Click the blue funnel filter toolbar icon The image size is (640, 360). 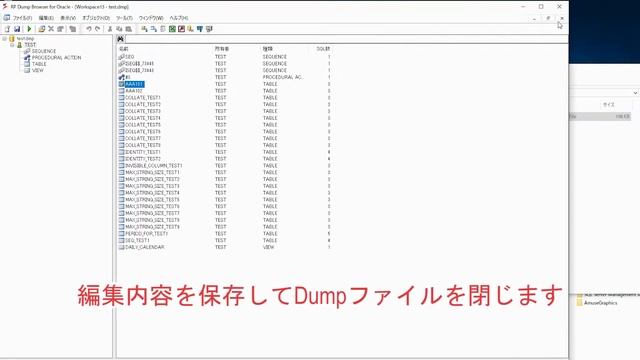[200, 29]
